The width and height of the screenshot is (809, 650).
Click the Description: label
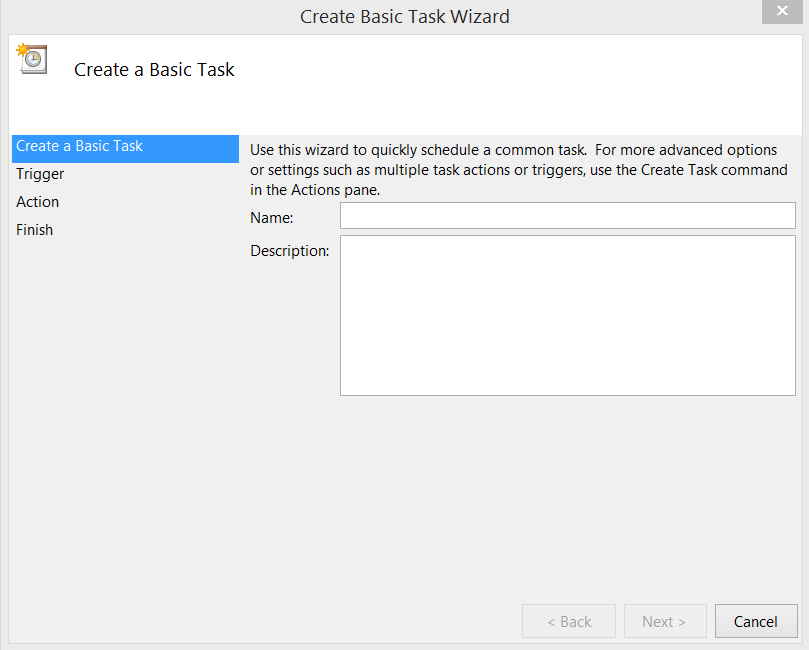289,251
